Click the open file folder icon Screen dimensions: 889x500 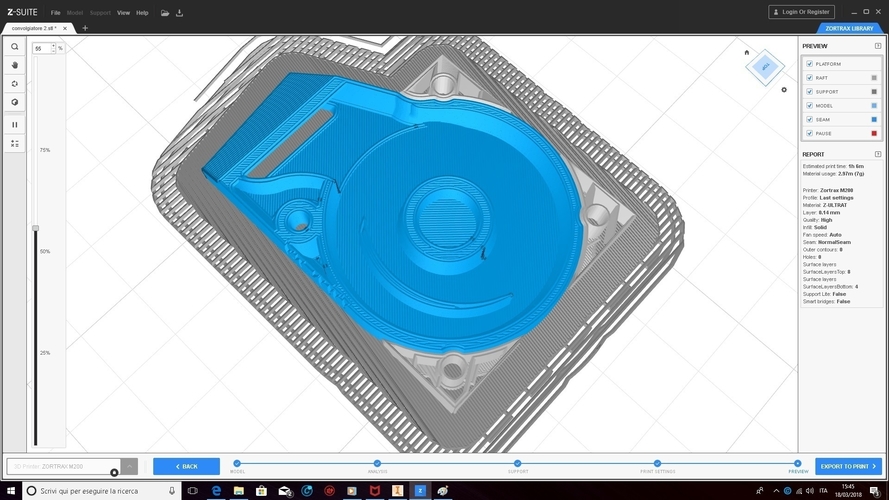(164, 13)
